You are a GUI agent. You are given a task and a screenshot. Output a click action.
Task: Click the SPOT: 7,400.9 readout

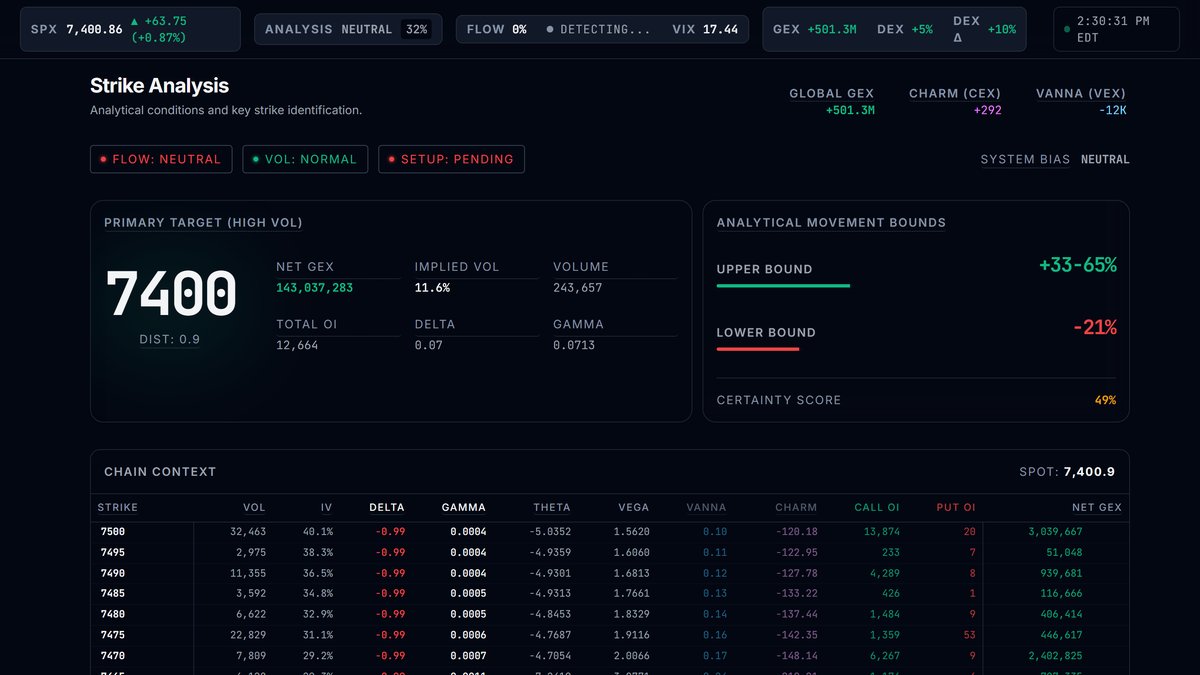pos(1066,471)
